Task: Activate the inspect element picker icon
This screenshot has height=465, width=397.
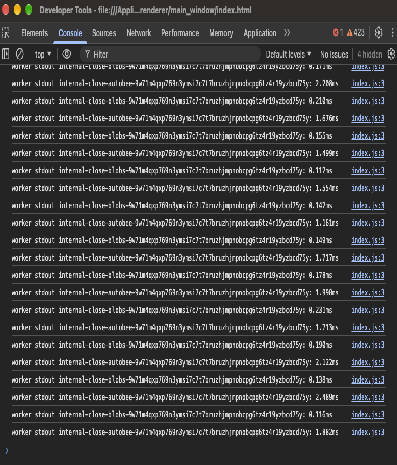Action: [6, 33]
